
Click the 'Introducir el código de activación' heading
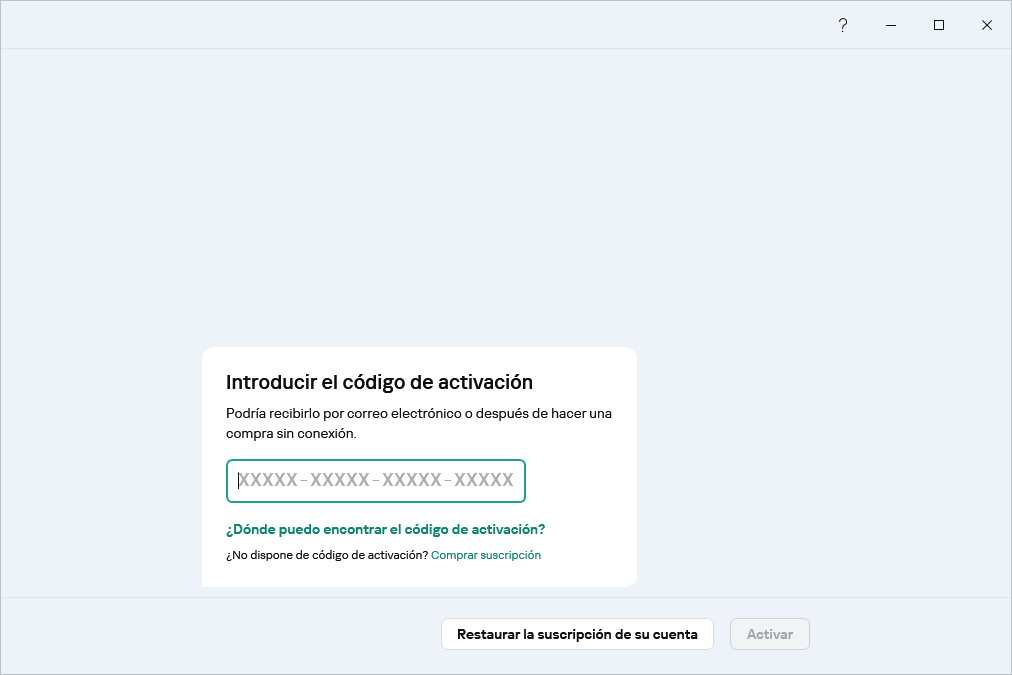(379, 382)
